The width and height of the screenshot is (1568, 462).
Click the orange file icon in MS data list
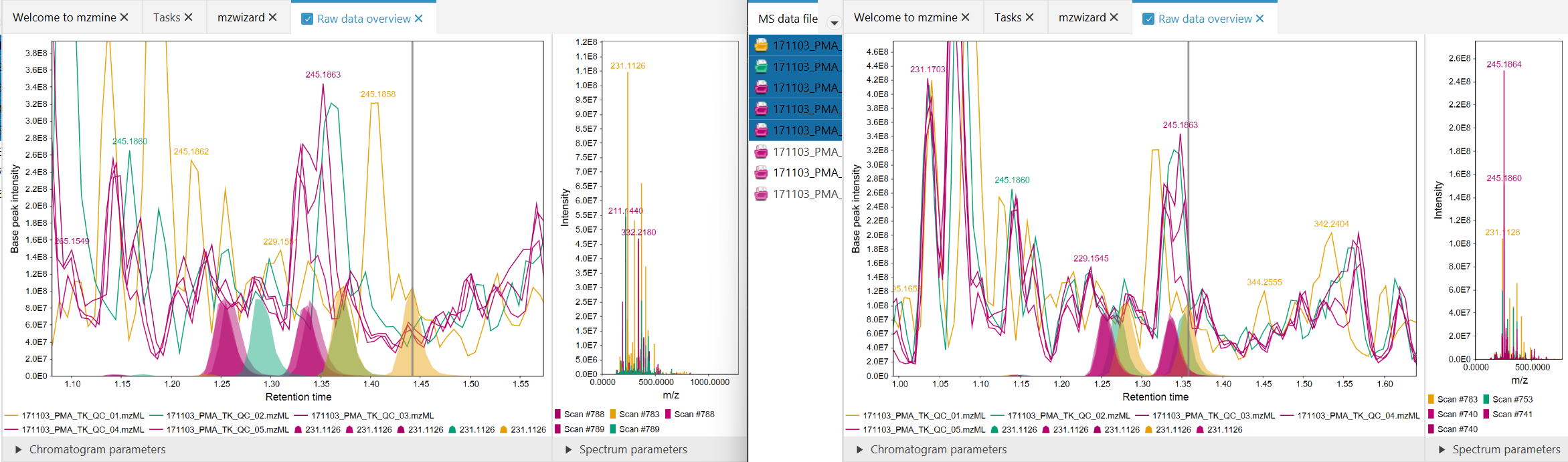pyautogui.click(x=761, y=45)
